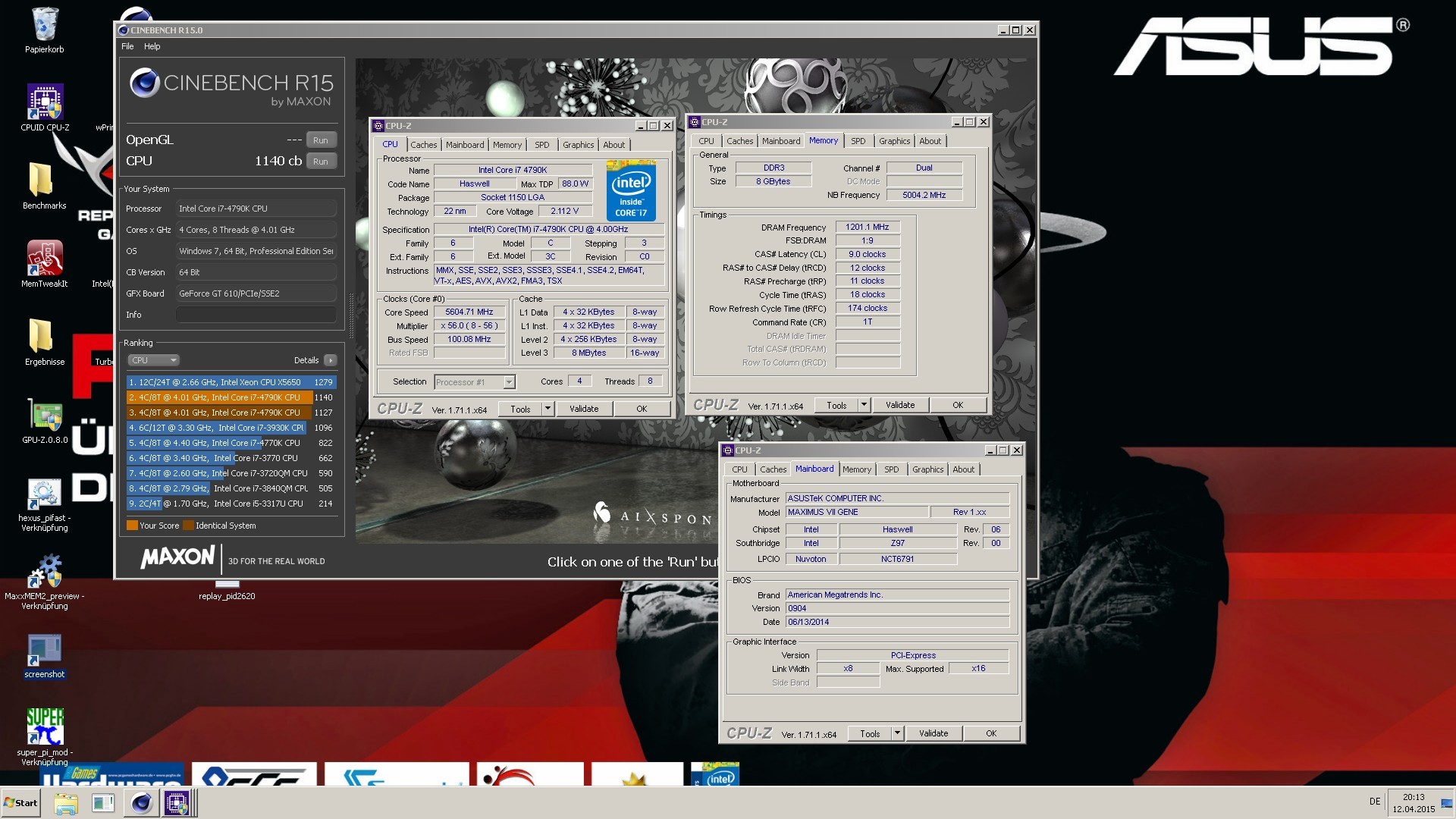This screenshot has width=1456, height=819.
Task: Open the screenshot desktop icon
Action: (45, 656)
